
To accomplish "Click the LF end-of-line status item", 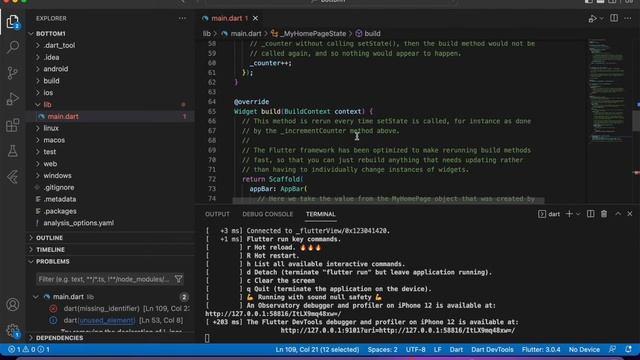I will pyautogui.click(x=438, y=349).
